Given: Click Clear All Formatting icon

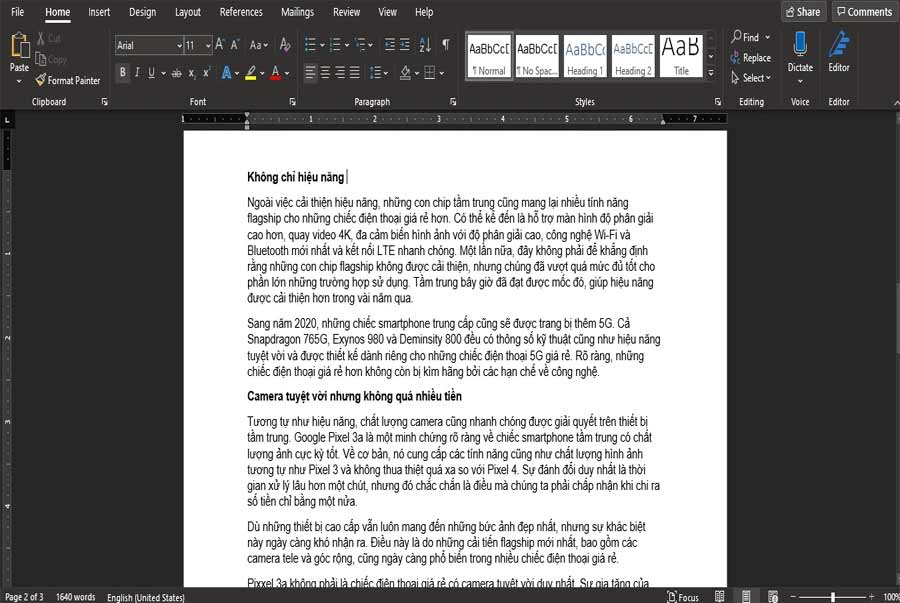Looking at the screenshot, I should (285, 45).
